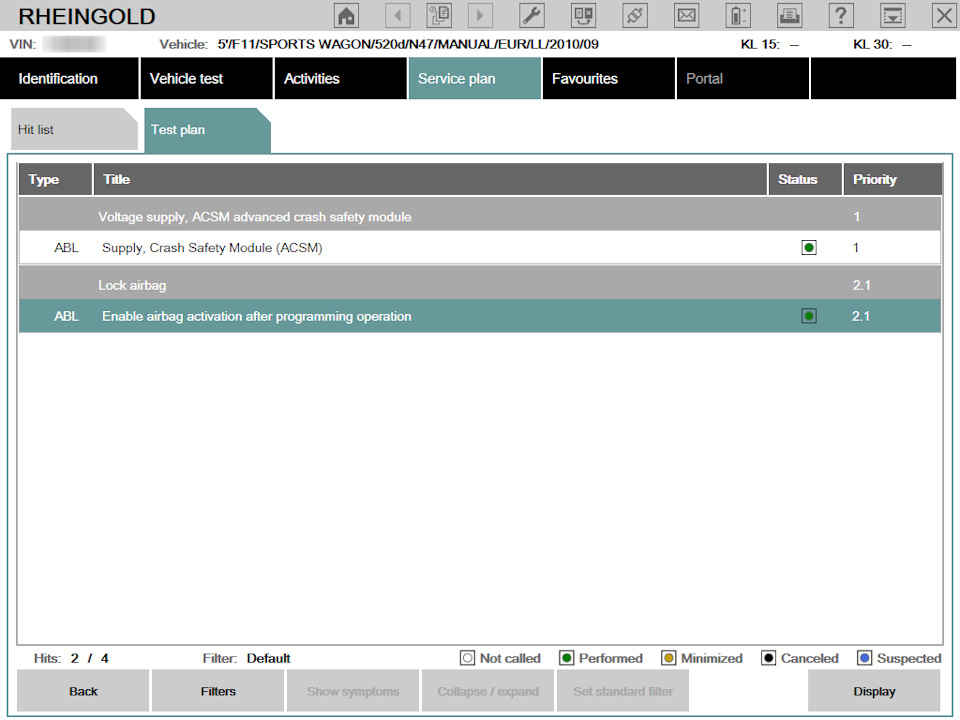The width and height of the screenshot is (960, 720).
Task: Open the wrench service tools icon
Action: point(531,15)
